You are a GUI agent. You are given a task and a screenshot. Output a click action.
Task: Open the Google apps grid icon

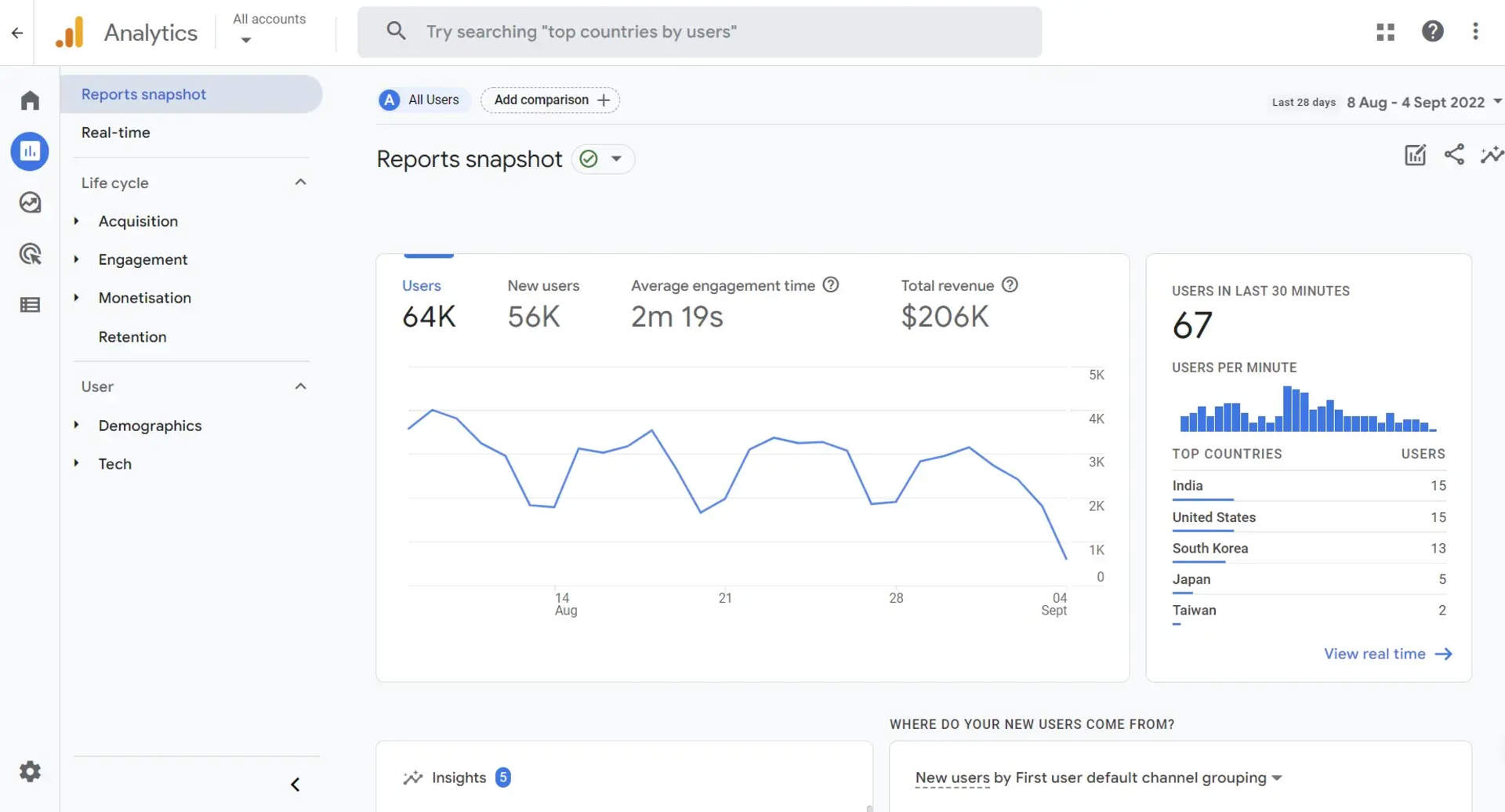pos(1386,31)
